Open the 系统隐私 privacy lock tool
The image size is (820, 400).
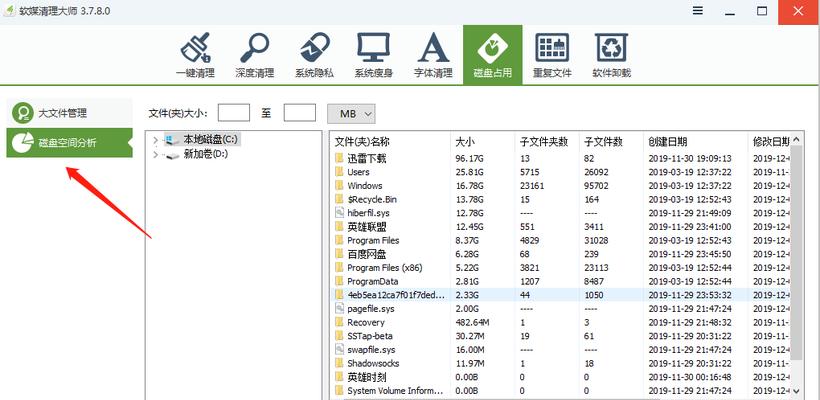[314, 55]
